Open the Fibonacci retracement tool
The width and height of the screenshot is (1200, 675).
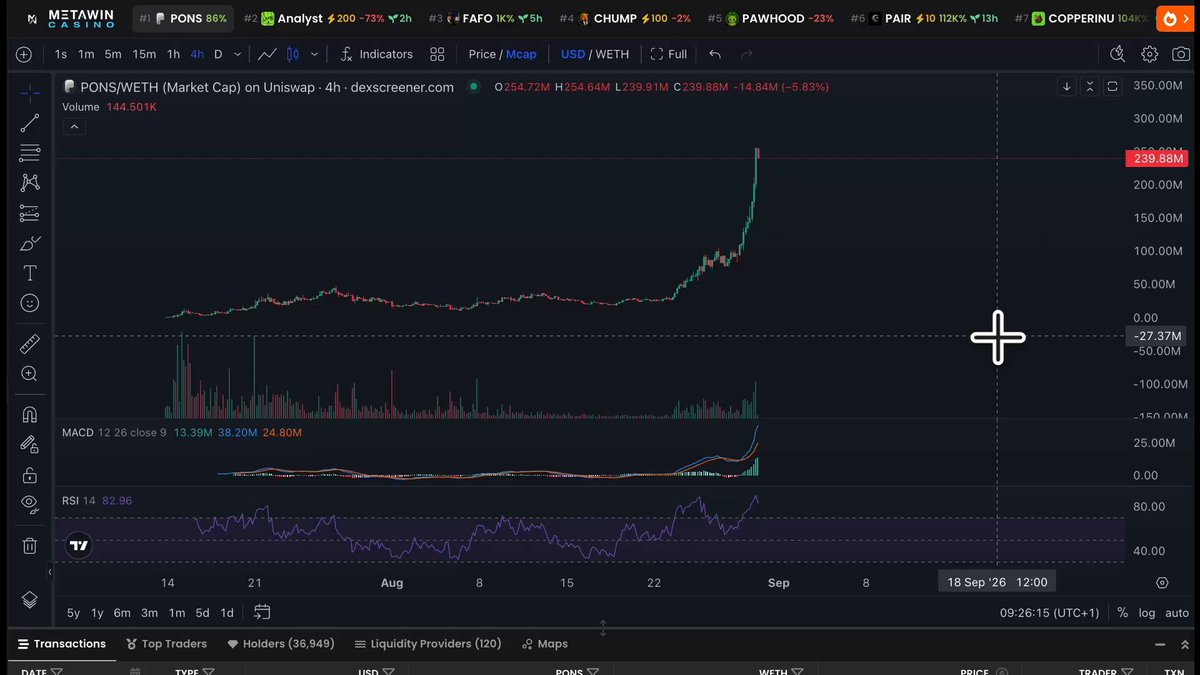pyautogui.click(x=30, y=153)
